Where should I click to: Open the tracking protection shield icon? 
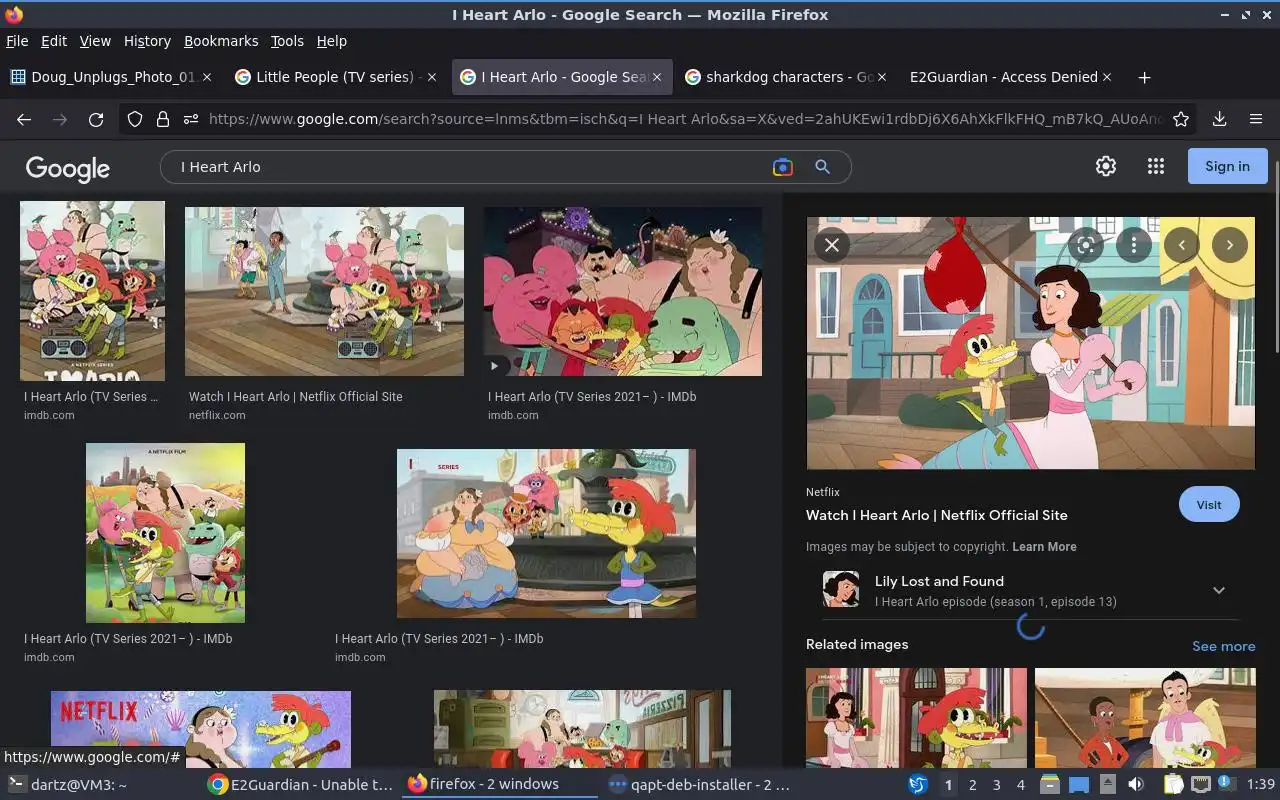135,119
